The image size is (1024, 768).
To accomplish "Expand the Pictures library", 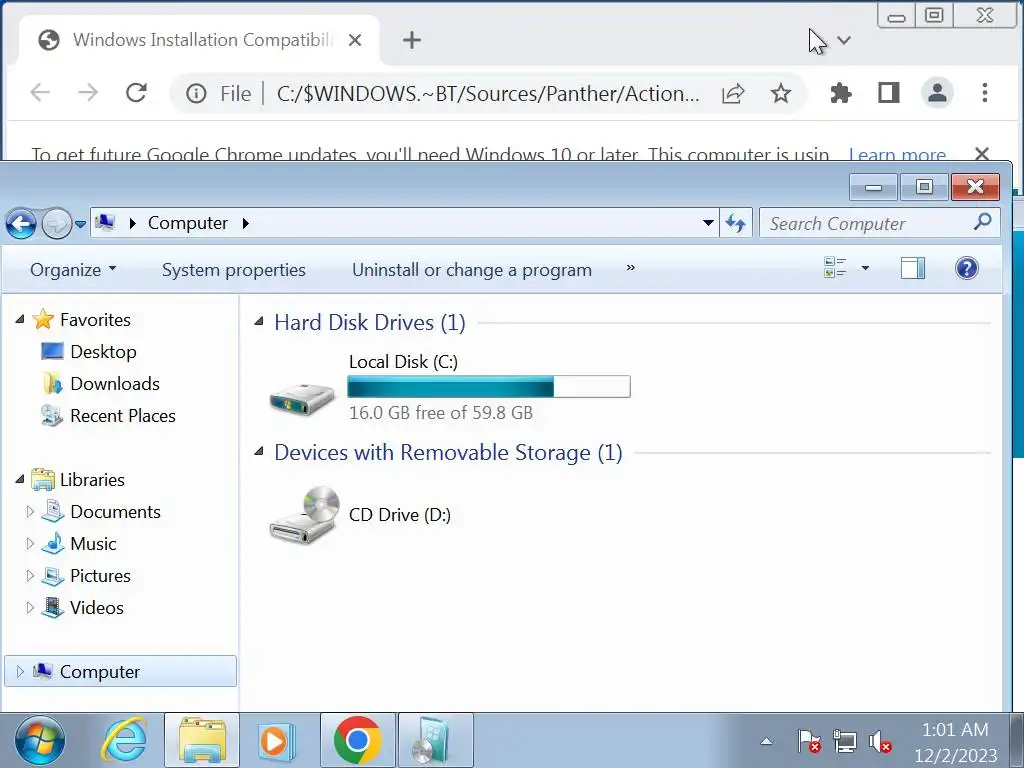I will [29, 575].
